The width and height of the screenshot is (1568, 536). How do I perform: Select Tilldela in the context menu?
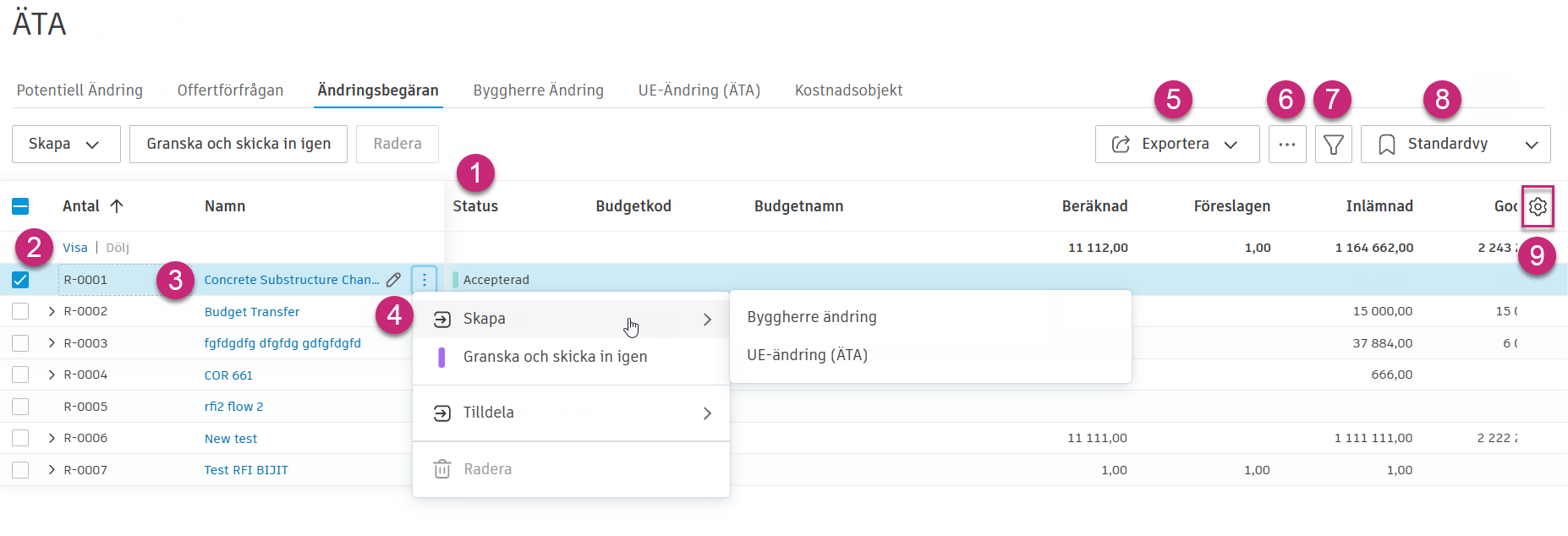[x=571, y=413]
